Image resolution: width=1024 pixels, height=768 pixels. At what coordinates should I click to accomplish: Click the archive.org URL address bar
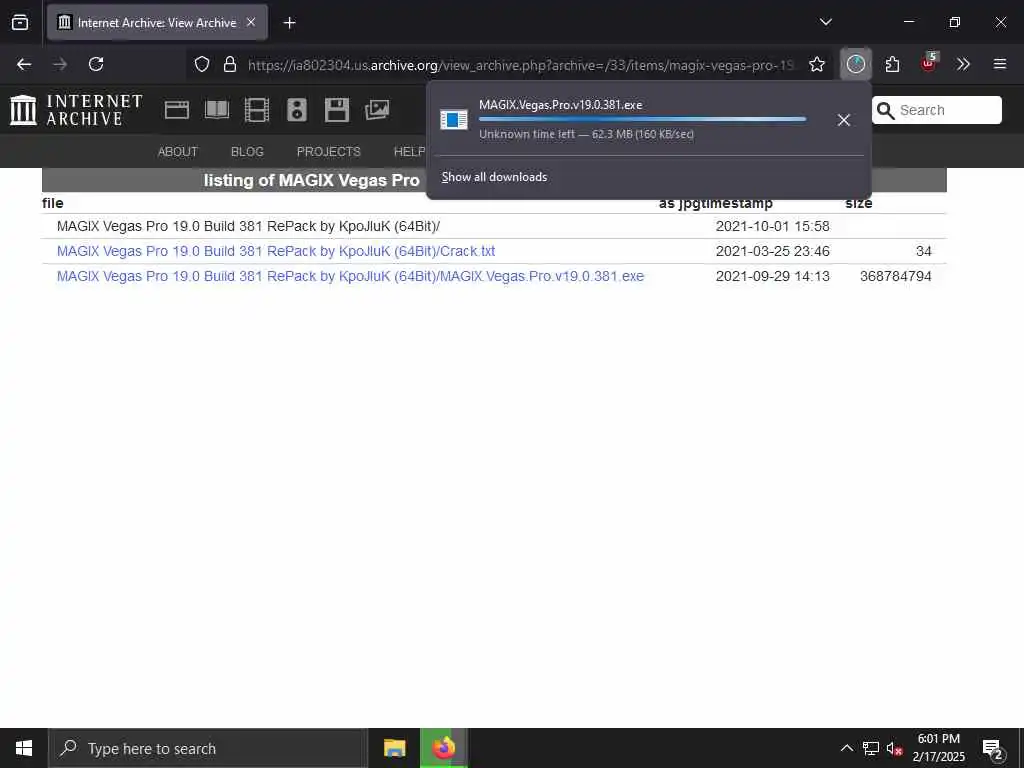pos(520,65)
